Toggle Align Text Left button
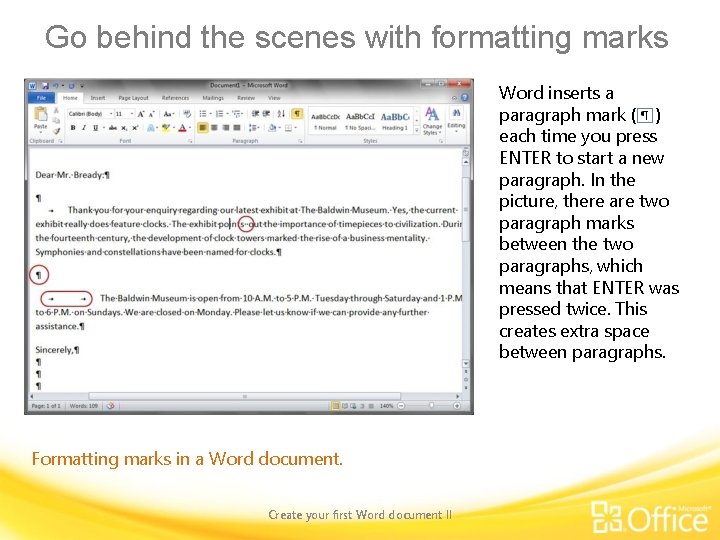Image resolution: width=720 pixels, height=540 pixels. [x=202, y=128]
